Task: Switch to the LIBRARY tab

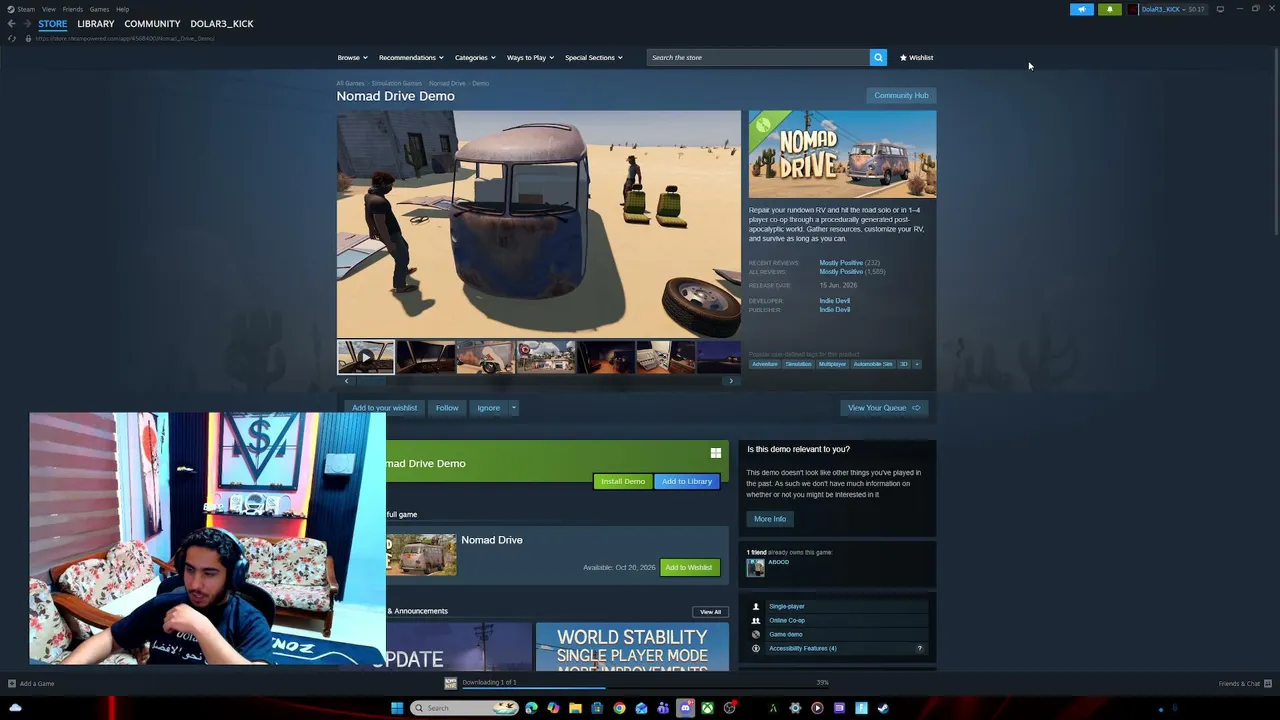Action: [96, 23]
